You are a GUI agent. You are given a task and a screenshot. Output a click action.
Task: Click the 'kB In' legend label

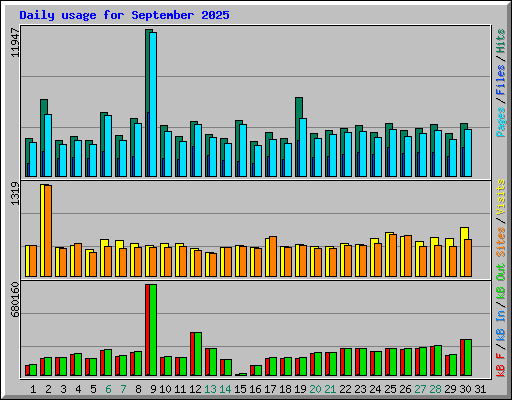501,327
